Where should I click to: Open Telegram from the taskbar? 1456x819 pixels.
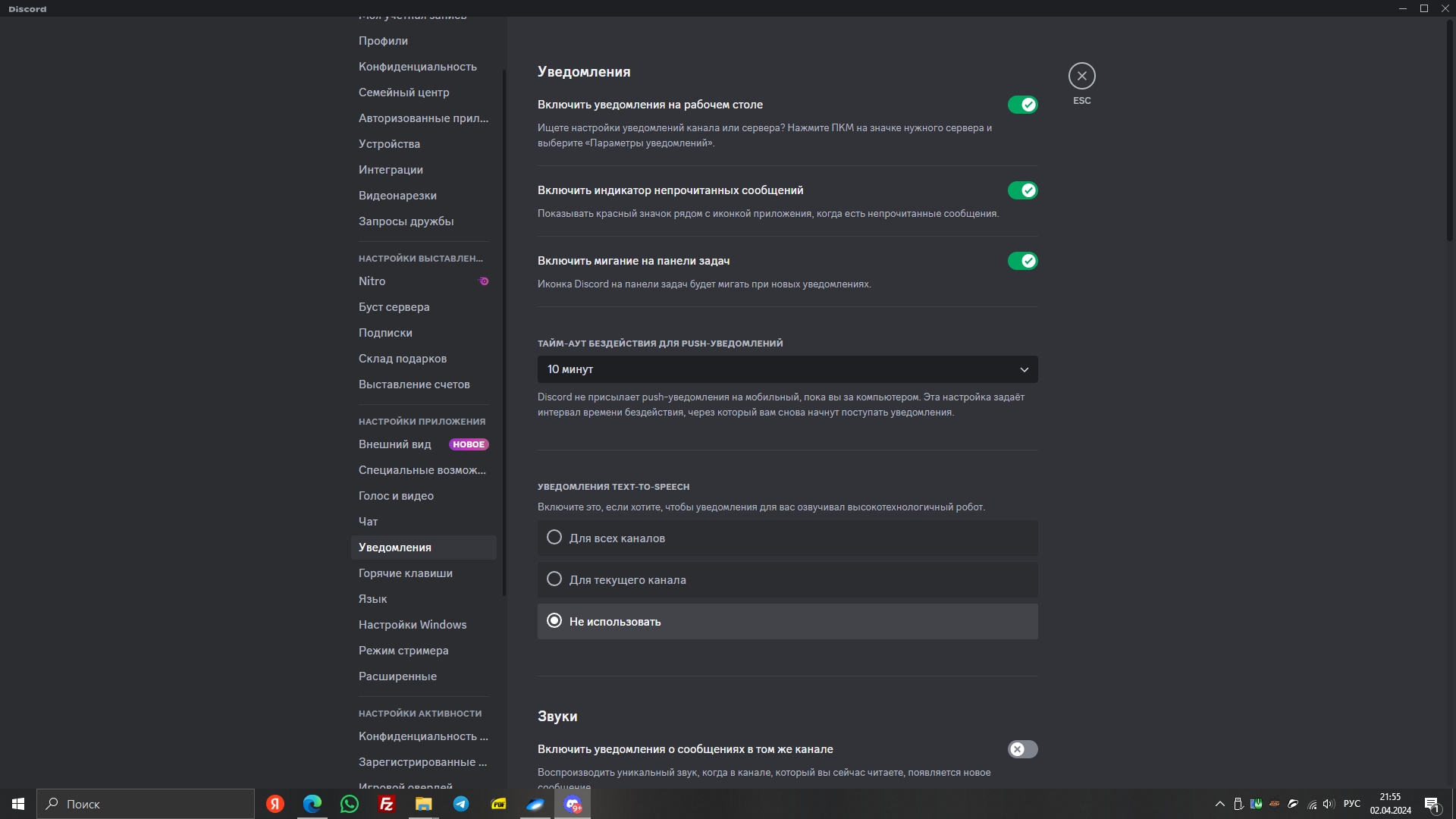tap(461, 804)
